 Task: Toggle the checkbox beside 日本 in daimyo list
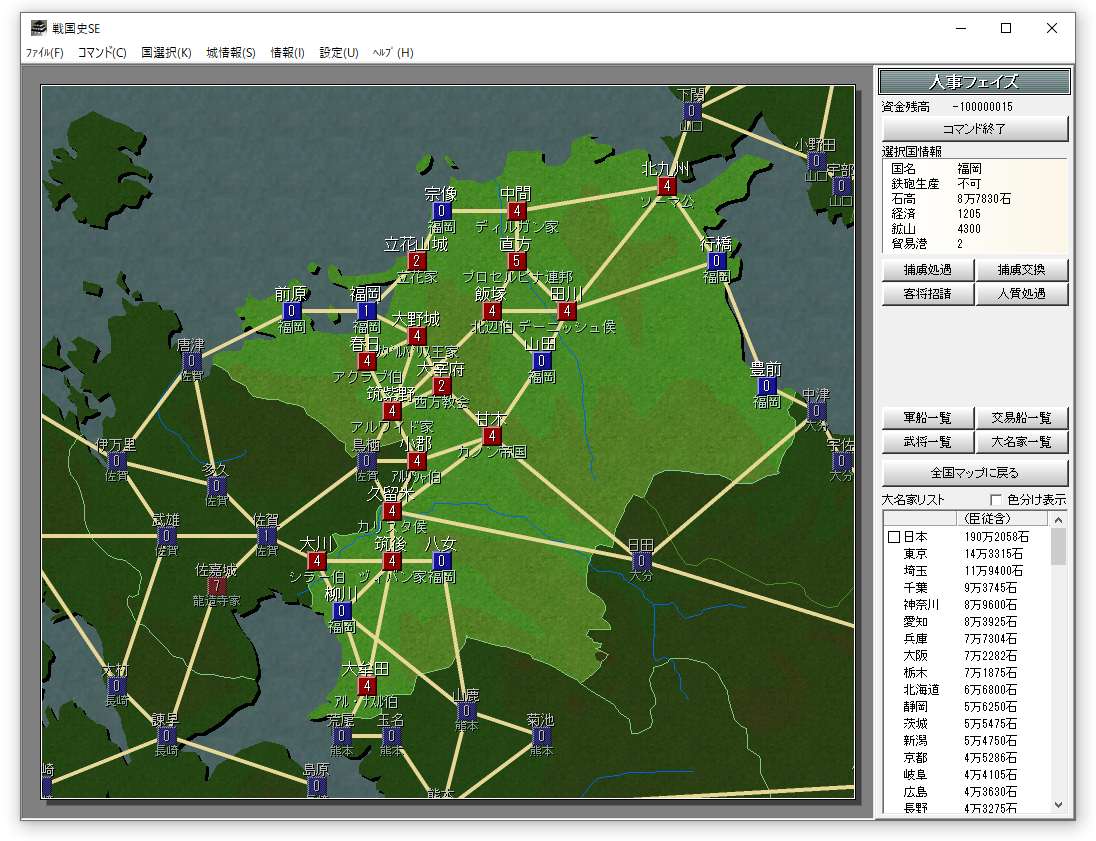tap(894, 537)
